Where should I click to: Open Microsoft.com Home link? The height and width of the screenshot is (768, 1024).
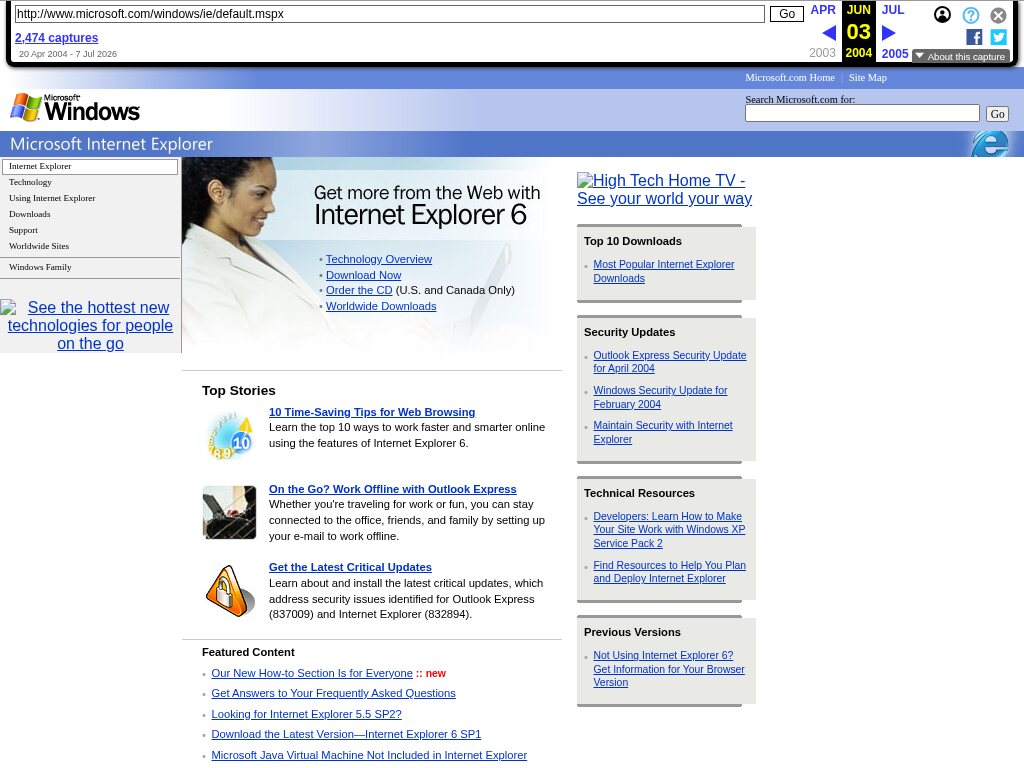click(x=790, y=77)
